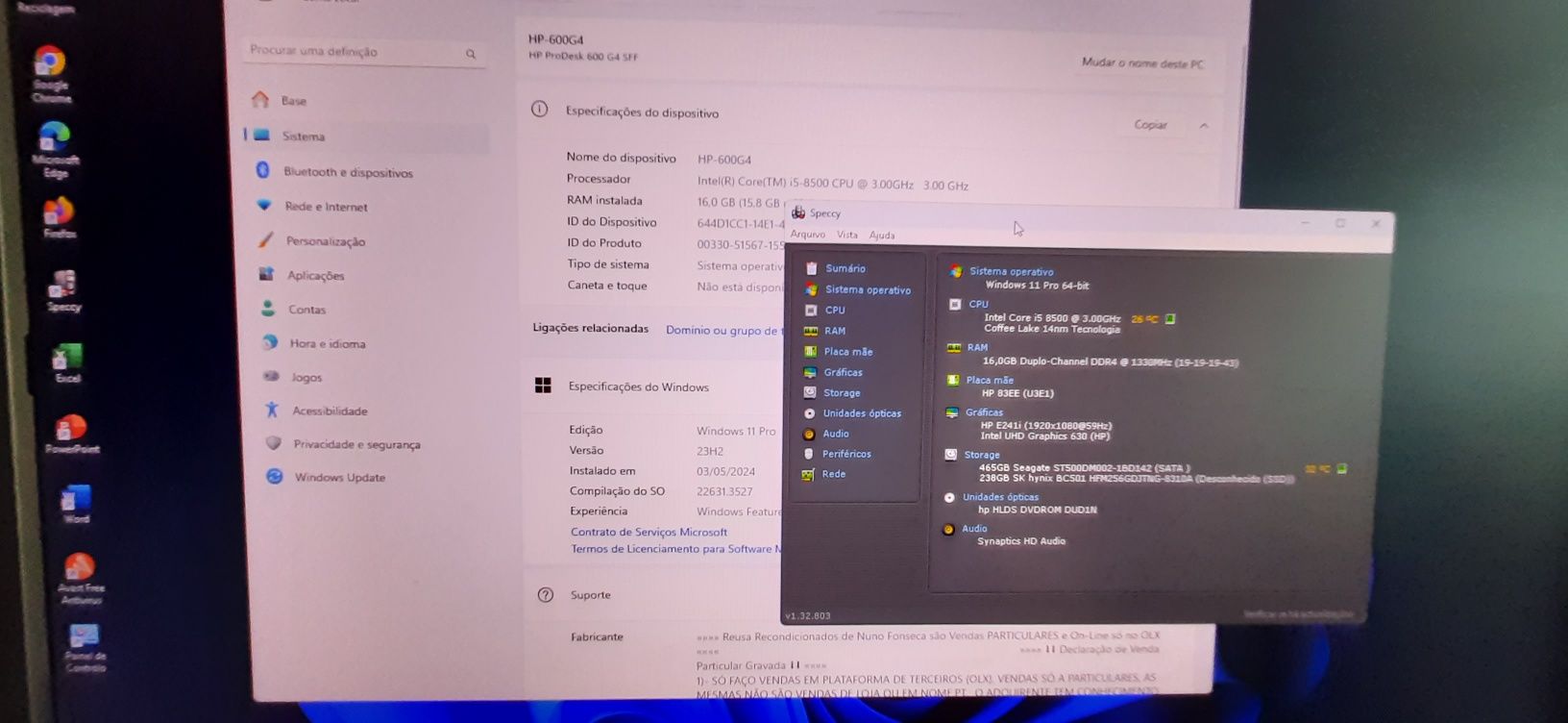Open the Arquivo menu in Speccy
1568x723 pixels.
(x=808, y=235)
